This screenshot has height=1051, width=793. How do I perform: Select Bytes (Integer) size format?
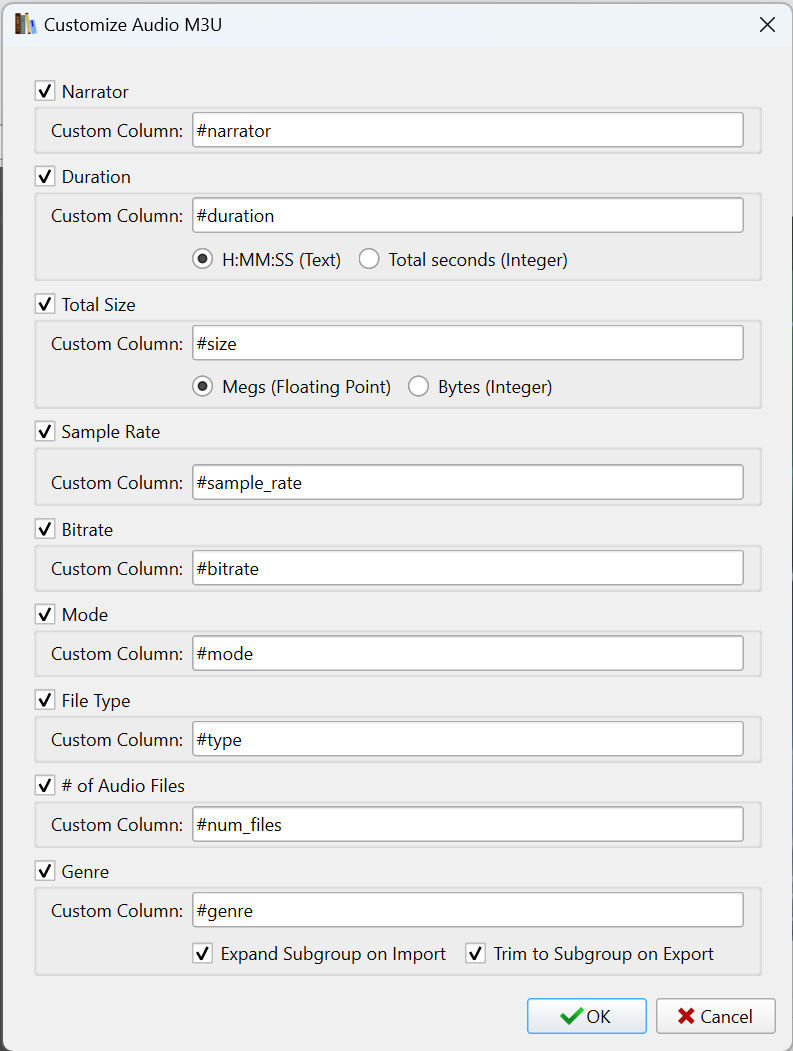coord(419,387)
